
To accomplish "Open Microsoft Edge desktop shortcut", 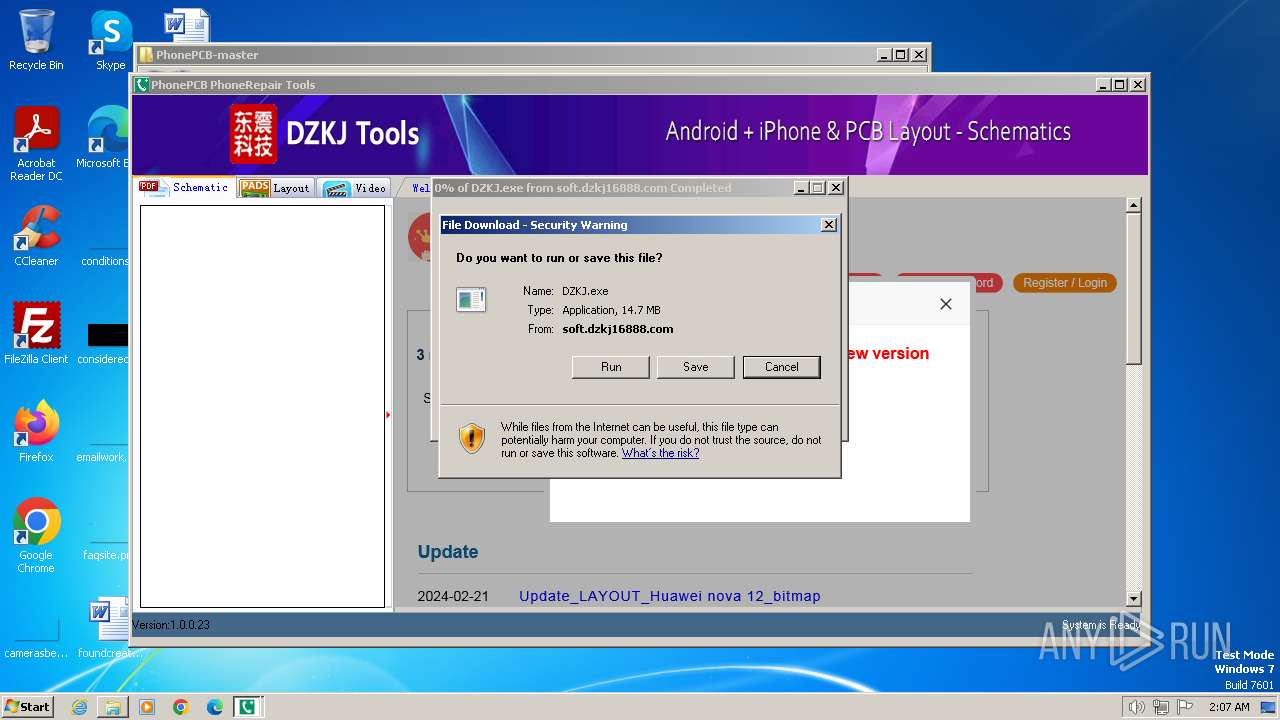I will [x=105, y=138].
